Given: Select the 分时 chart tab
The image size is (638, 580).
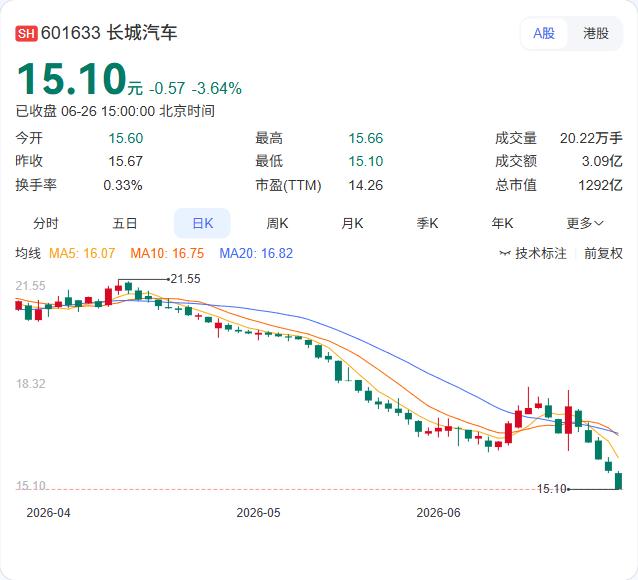Looking at the screenshot, I should tap(46, 223).
